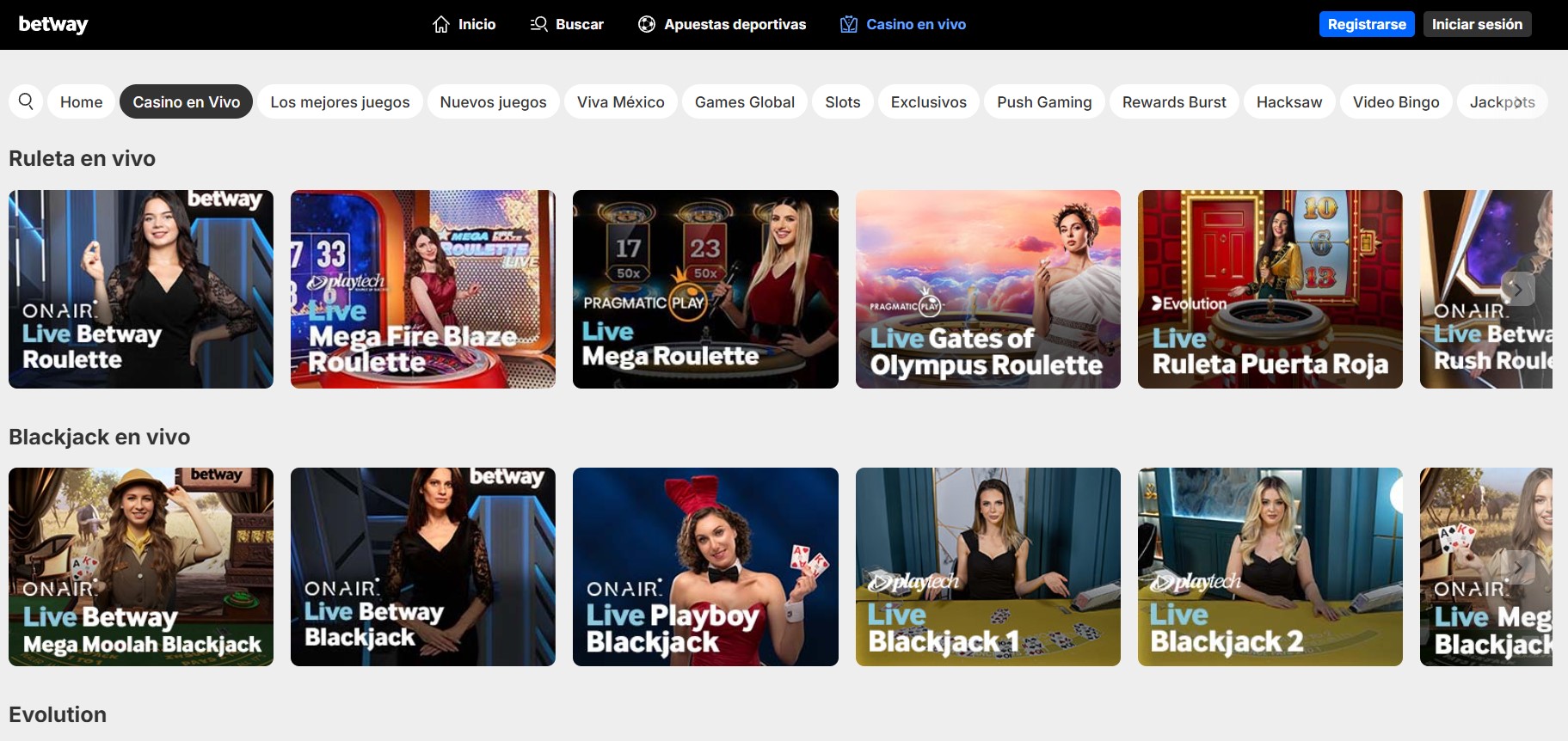1568x741 pixels.
Task: Open the Slots category tab
Action: [x=843, y=101]
